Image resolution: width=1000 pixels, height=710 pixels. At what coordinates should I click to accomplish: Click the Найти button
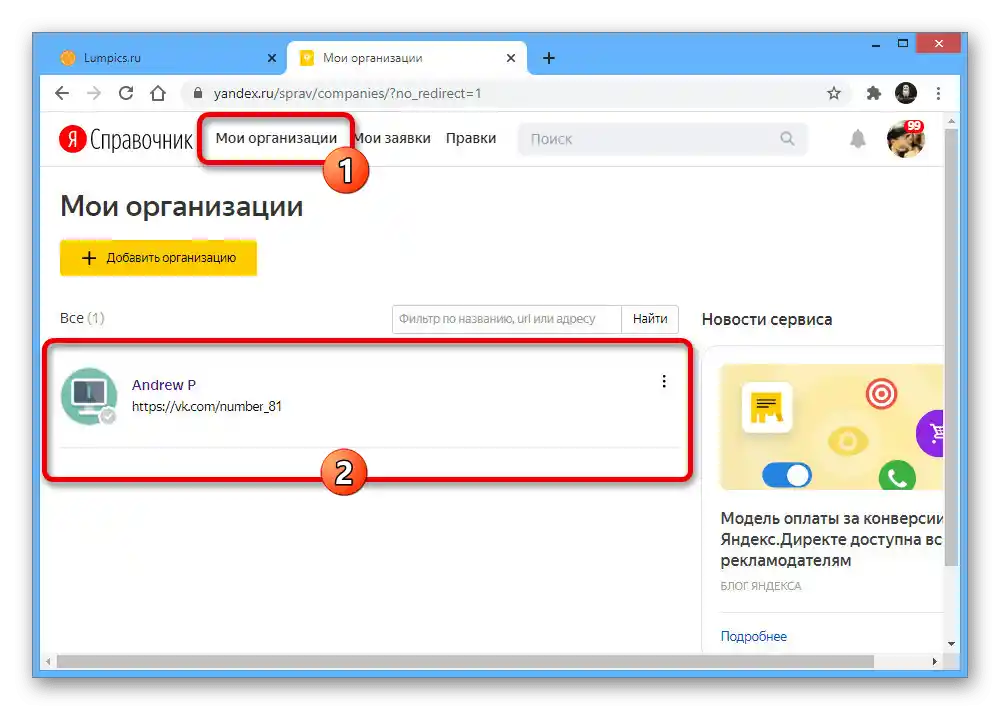pos(650,319)
